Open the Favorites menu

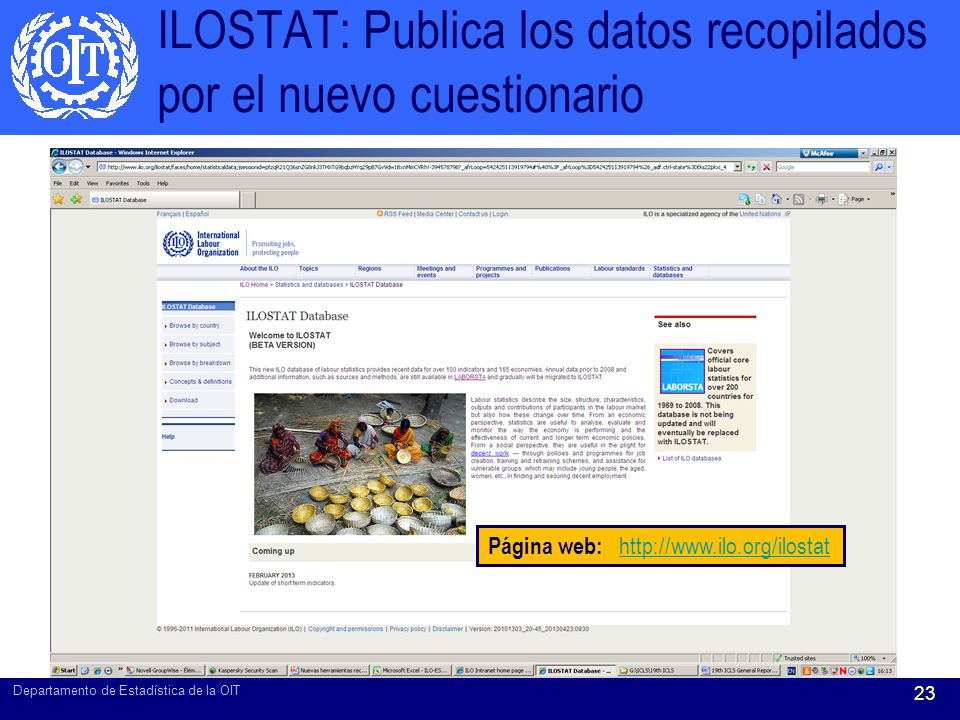tap(117, 183)
